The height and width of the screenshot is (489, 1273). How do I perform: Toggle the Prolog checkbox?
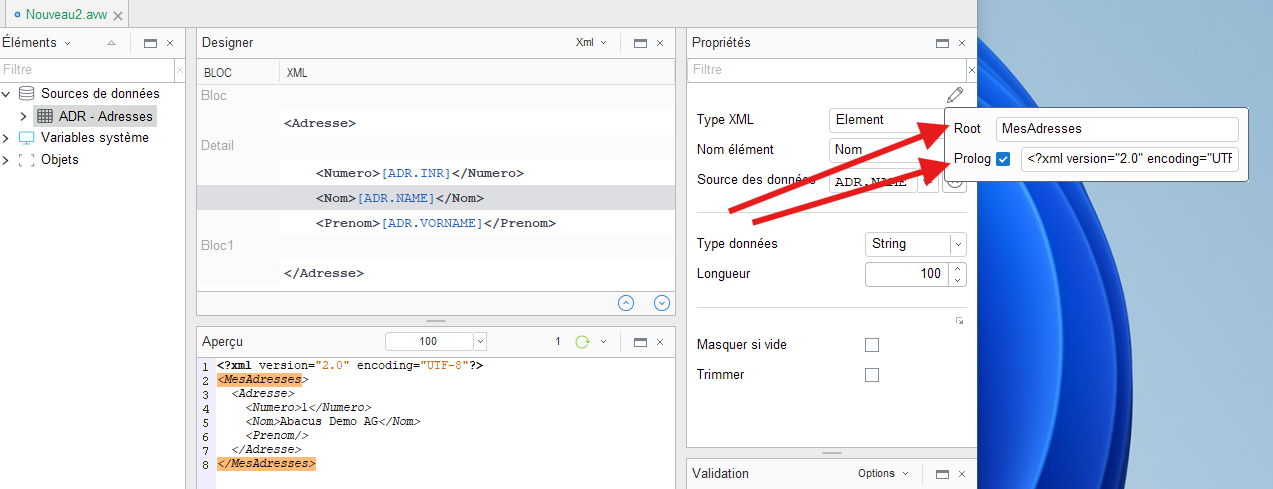1004,159
